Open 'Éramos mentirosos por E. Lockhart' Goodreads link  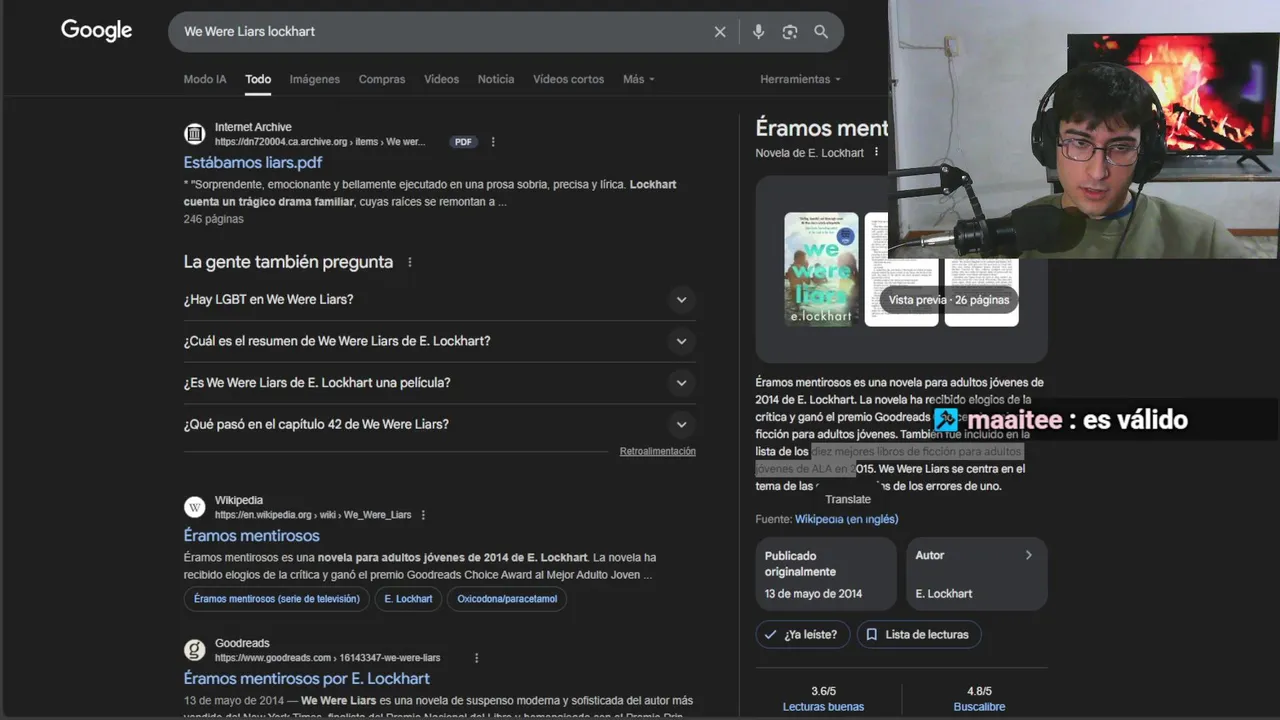[x=307, y=678]
